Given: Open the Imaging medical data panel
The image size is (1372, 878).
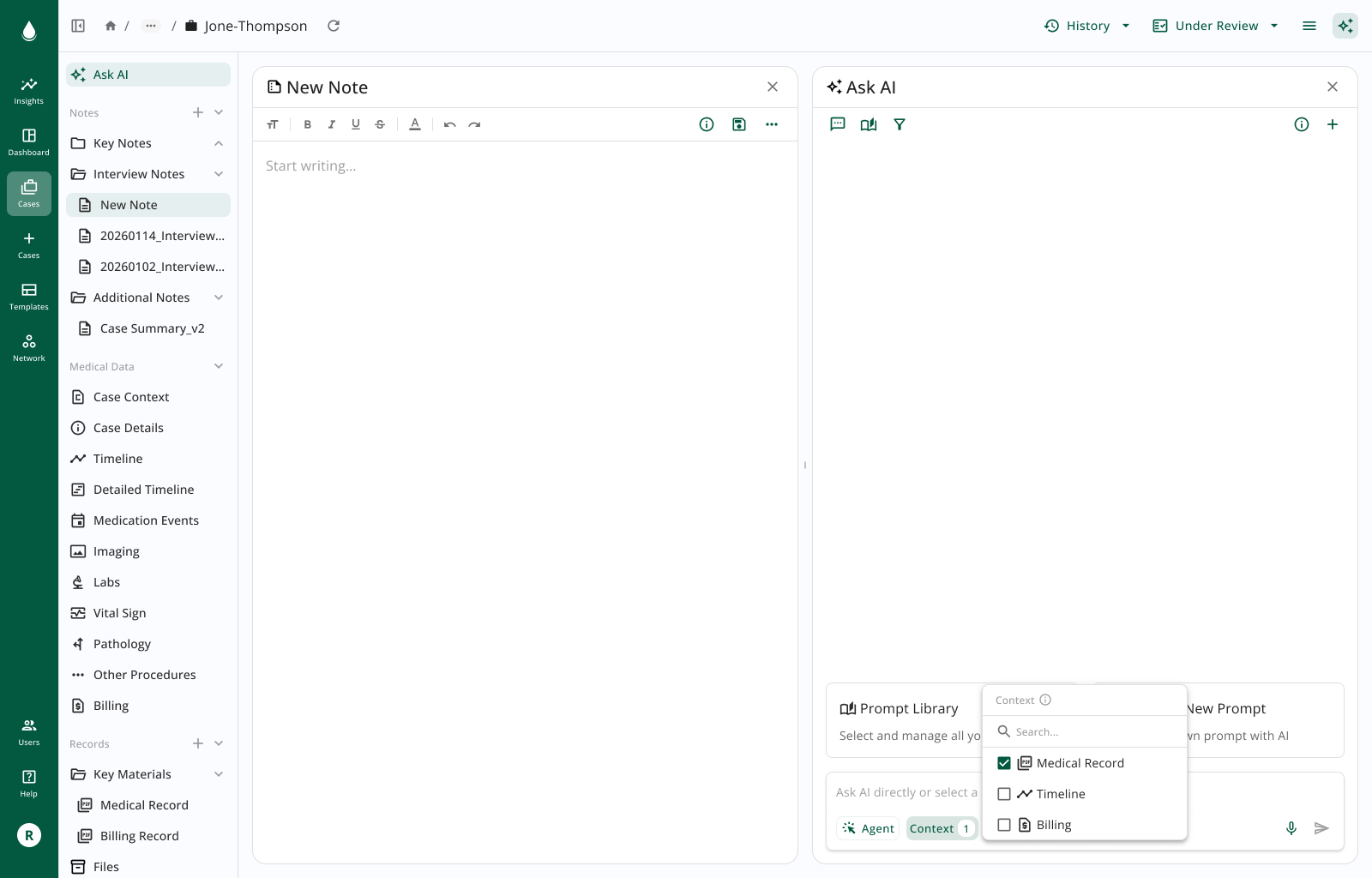Looking at the screenshot, I should (x=116, y=550).
